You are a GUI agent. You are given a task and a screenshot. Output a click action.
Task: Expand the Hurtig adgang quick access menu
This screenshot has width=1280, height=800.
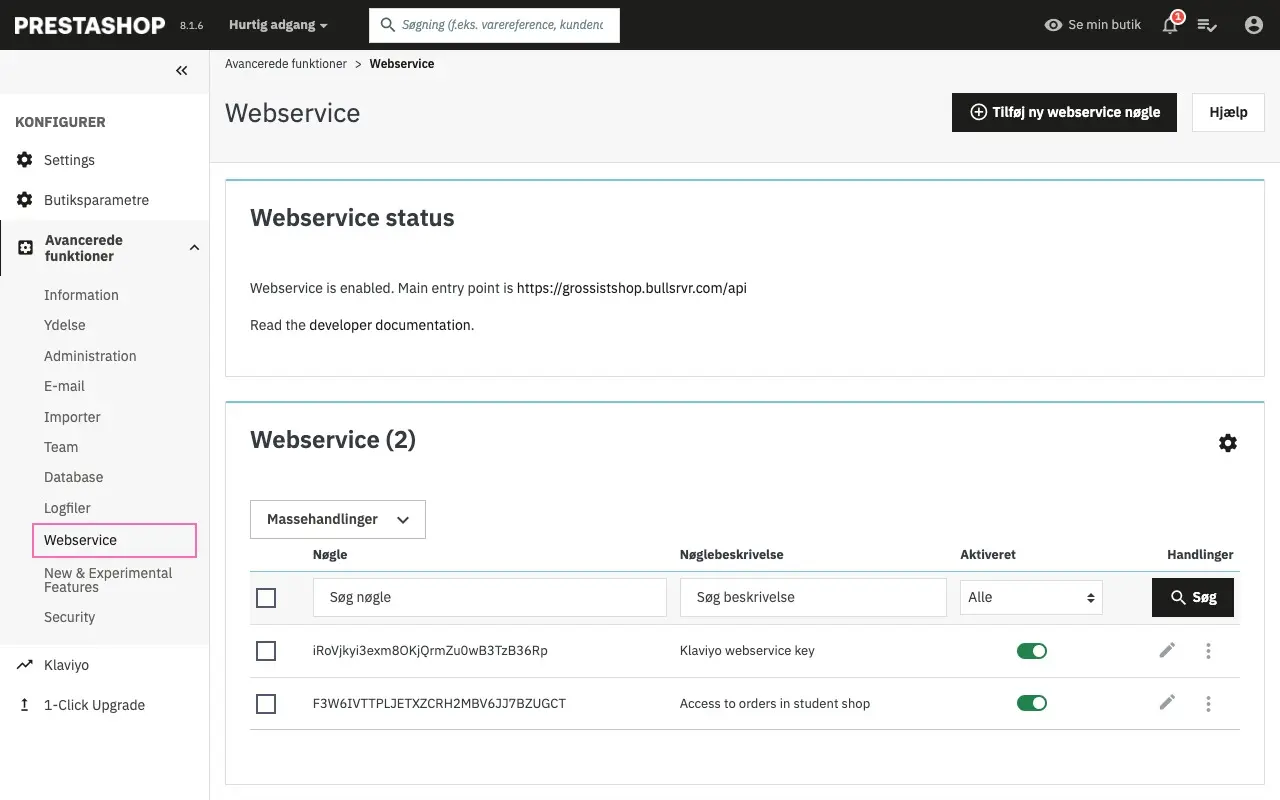coord(278,25)
